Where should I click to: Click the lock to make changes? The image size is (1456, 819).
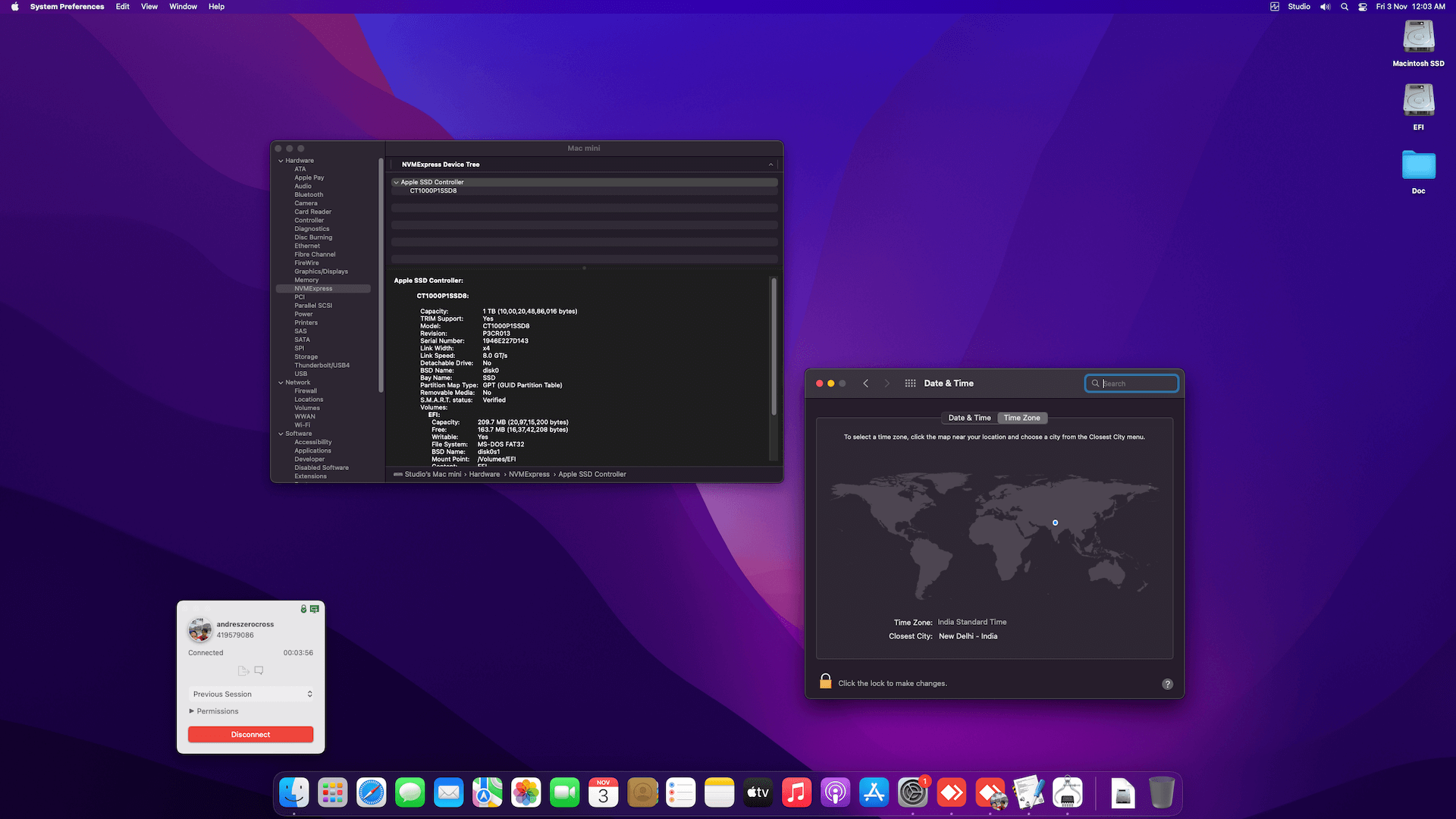[826, 682]
